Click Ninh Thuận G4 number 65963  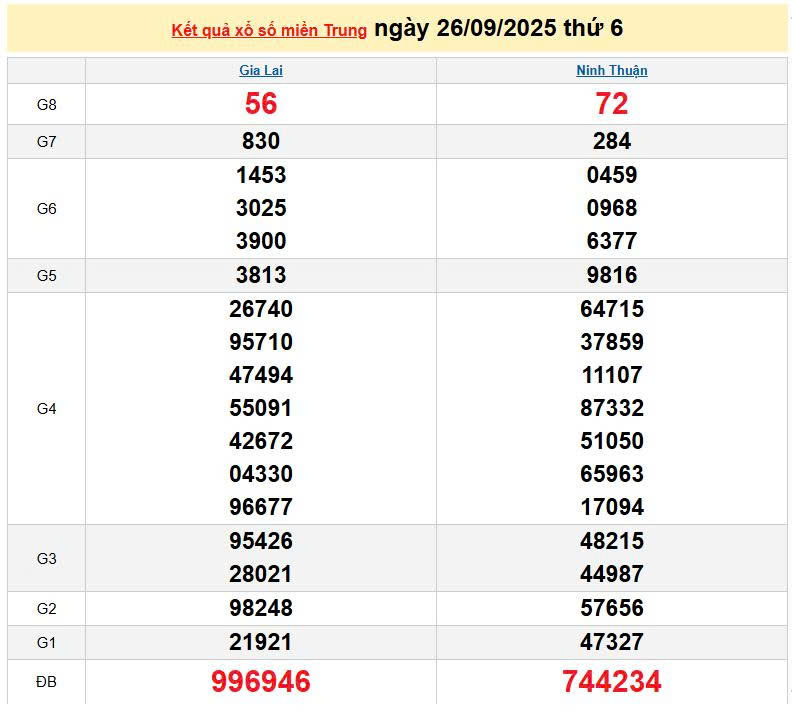coord(612,474)
